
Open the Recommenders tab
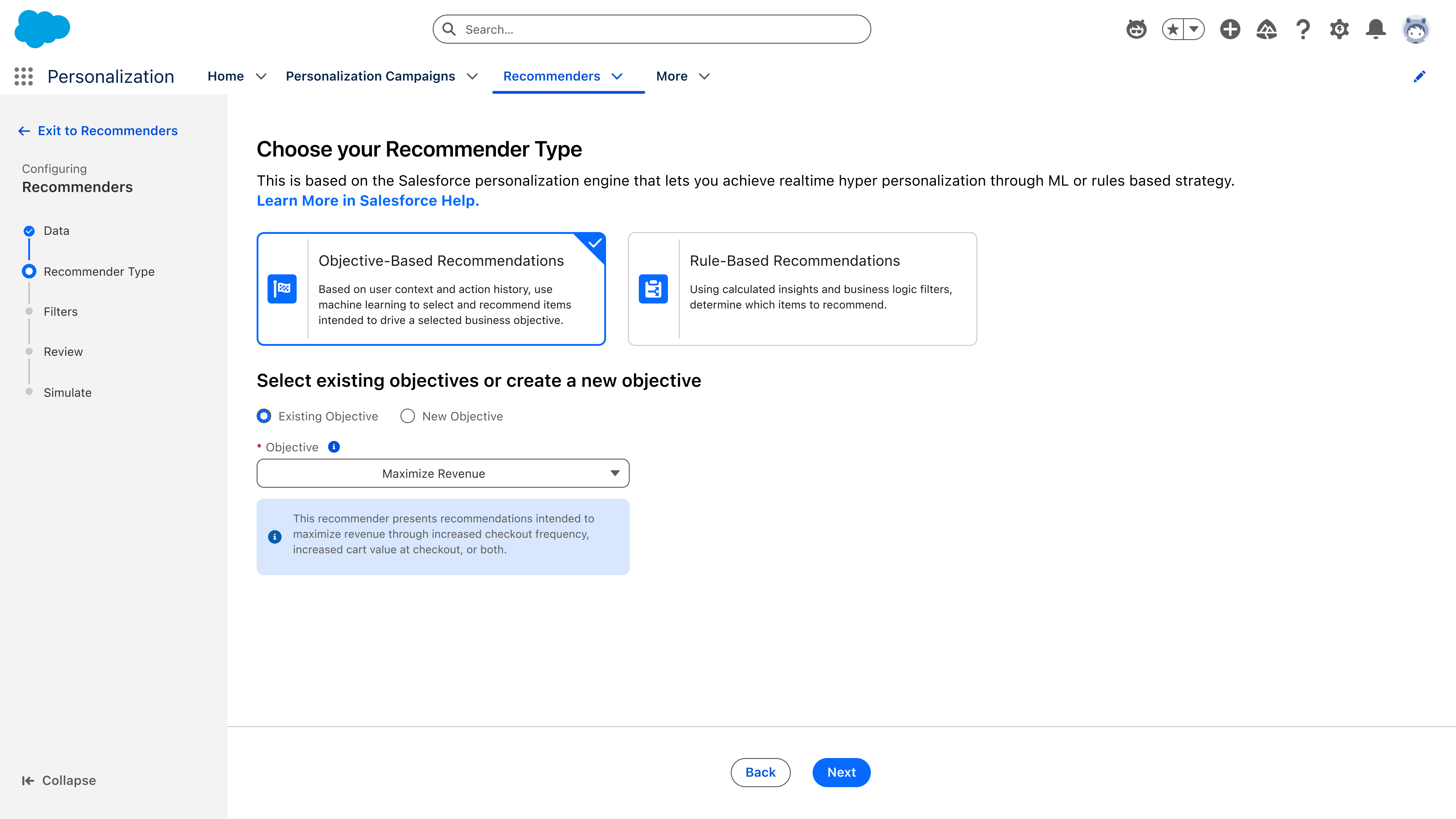tap(552, 76)
